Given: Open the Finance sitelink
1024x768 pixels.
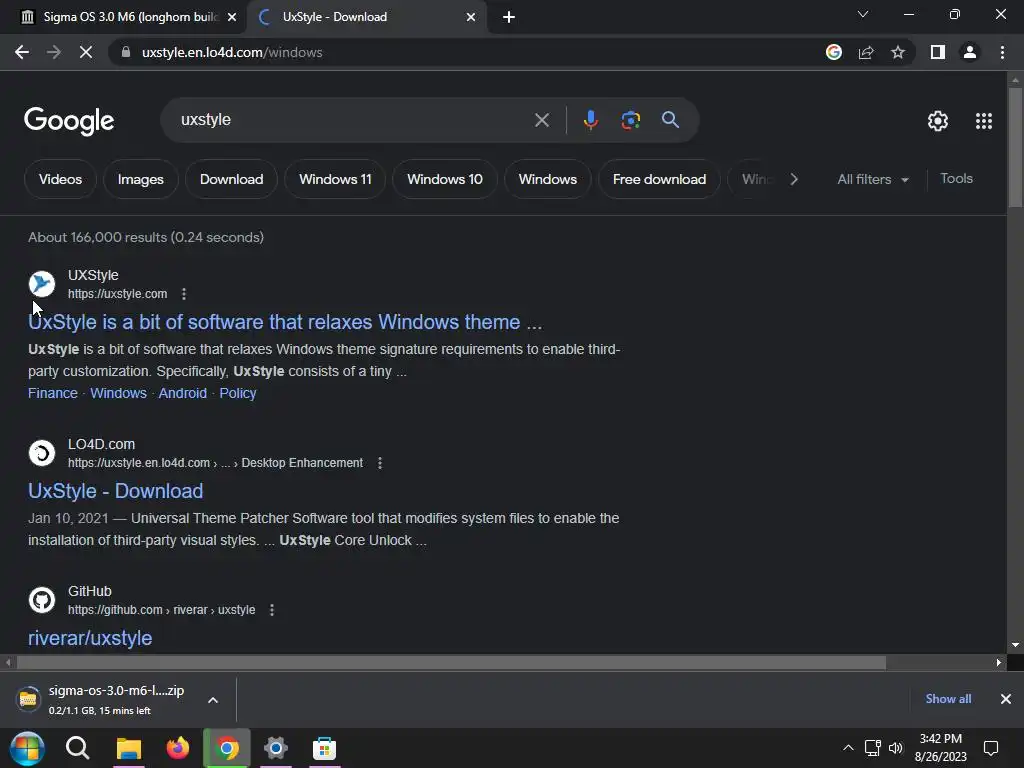Looking at the screenshot, I should 53,393.
